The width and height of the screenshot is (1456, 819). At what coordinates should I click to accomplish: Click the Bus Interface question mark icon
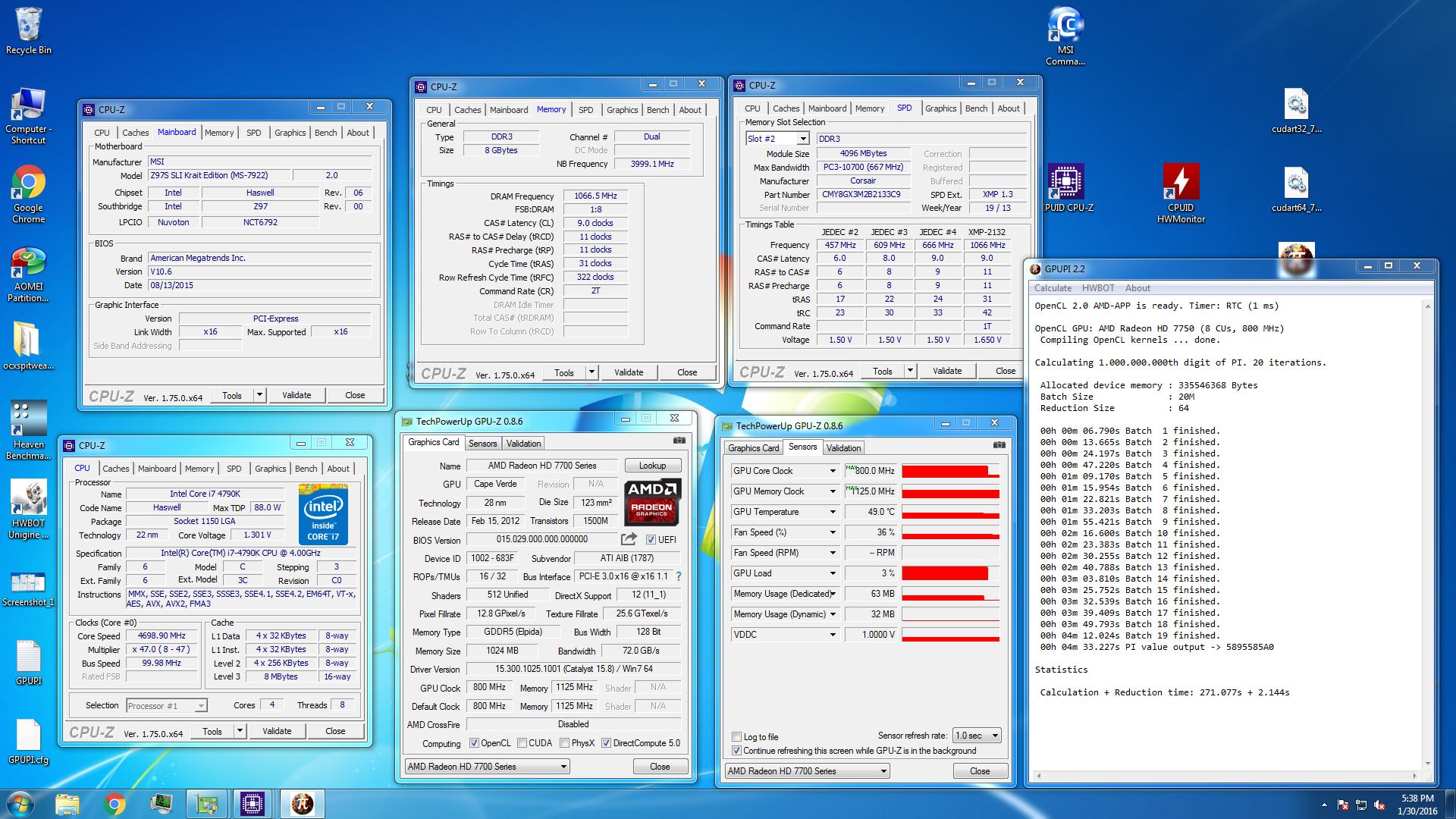[679, 576]
